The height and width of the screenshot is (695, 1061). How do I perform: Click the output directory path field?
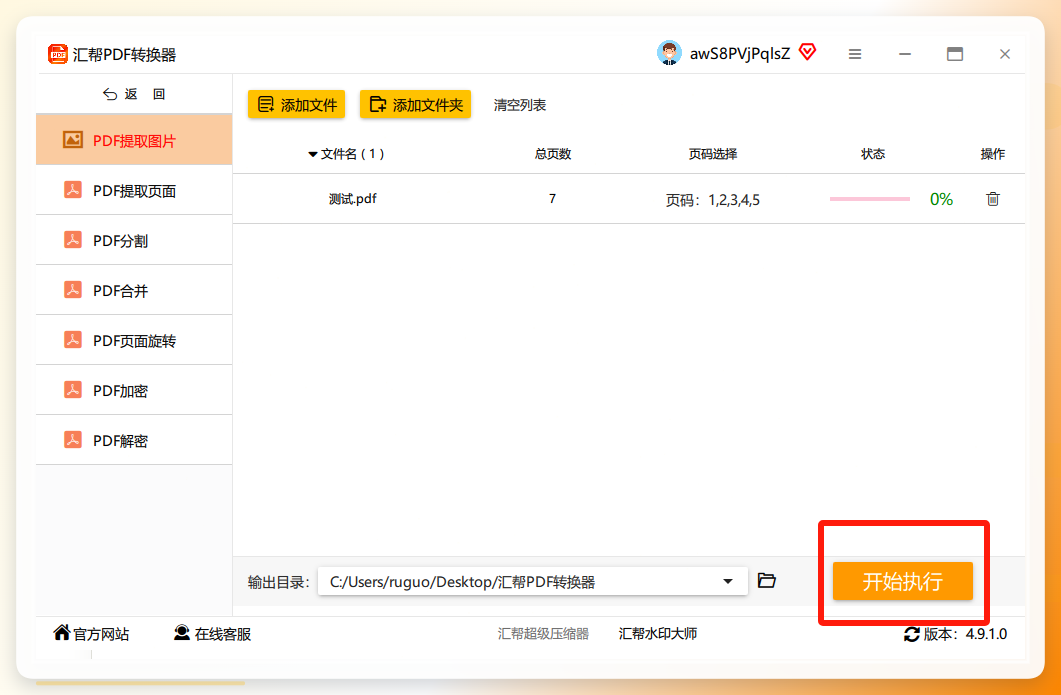coord(533,581)
